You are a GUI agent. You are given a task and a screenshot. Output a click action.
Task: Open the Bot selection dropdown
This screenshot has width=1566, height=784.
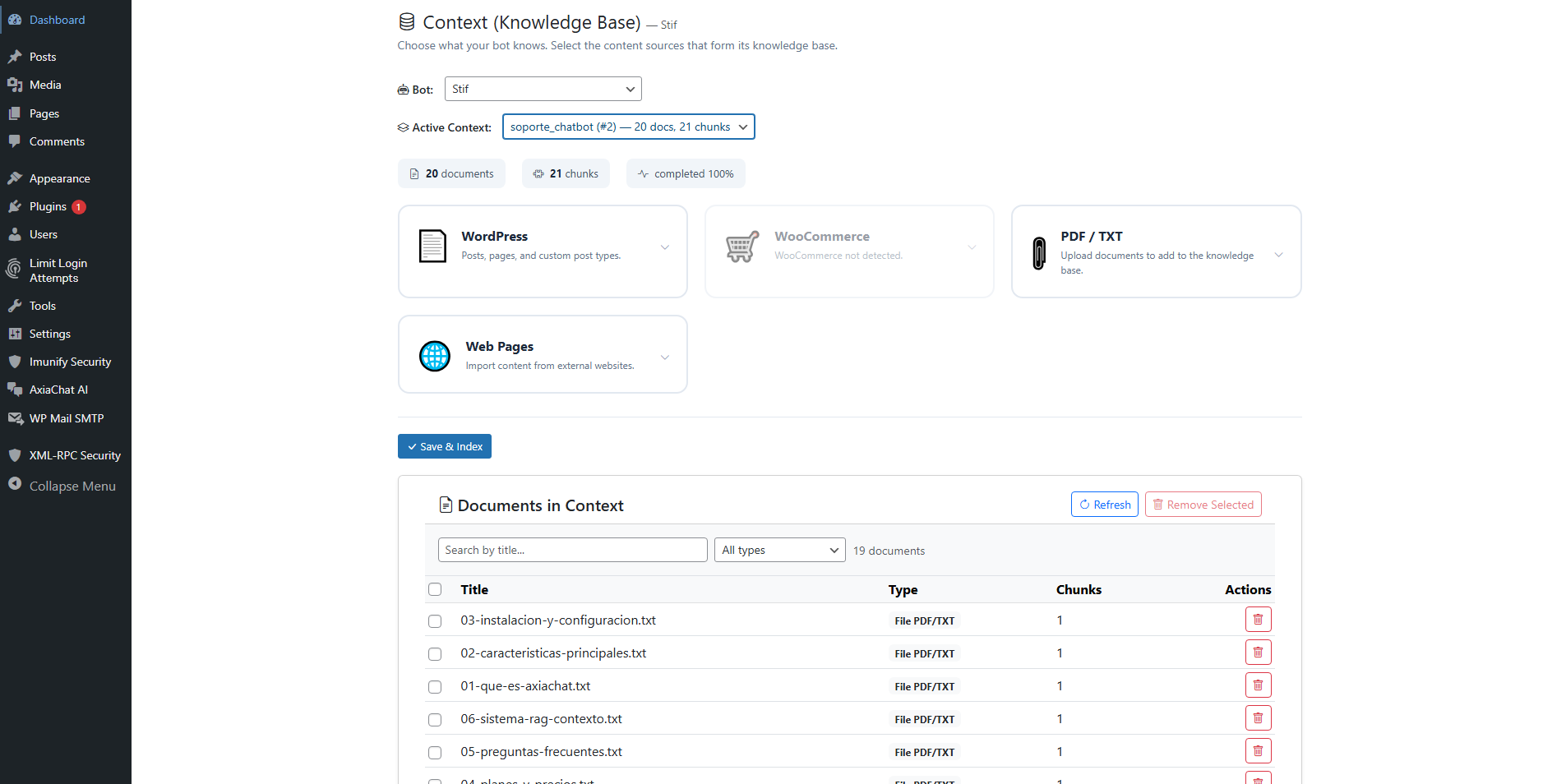(543, 89)
